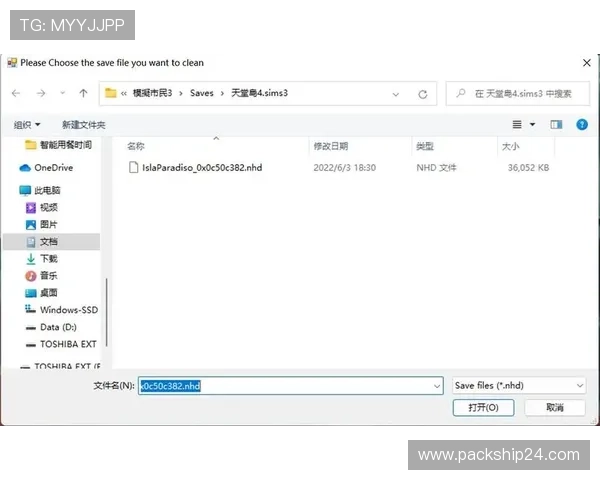Focus the search box for 天堂岛4.sims3
This screenshot has height=480, width=600.
click(x=518, y=93)
